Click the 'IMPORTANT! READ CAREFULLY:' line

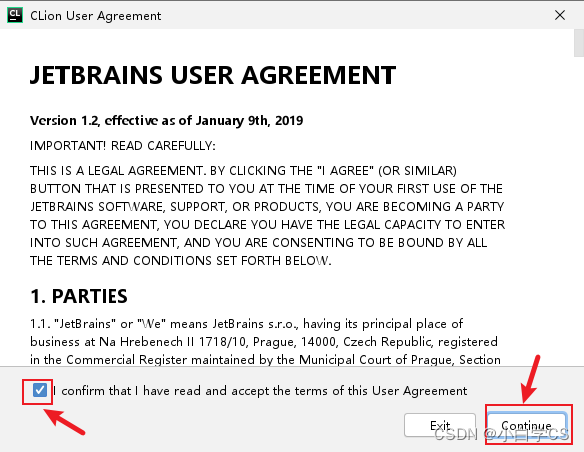[x=123, y=146]
